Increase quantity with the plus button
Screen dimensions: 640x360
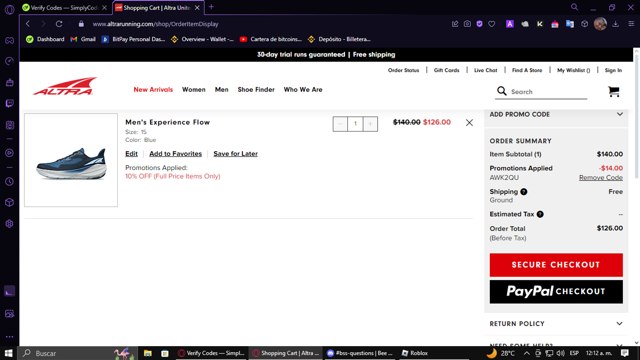370,124
